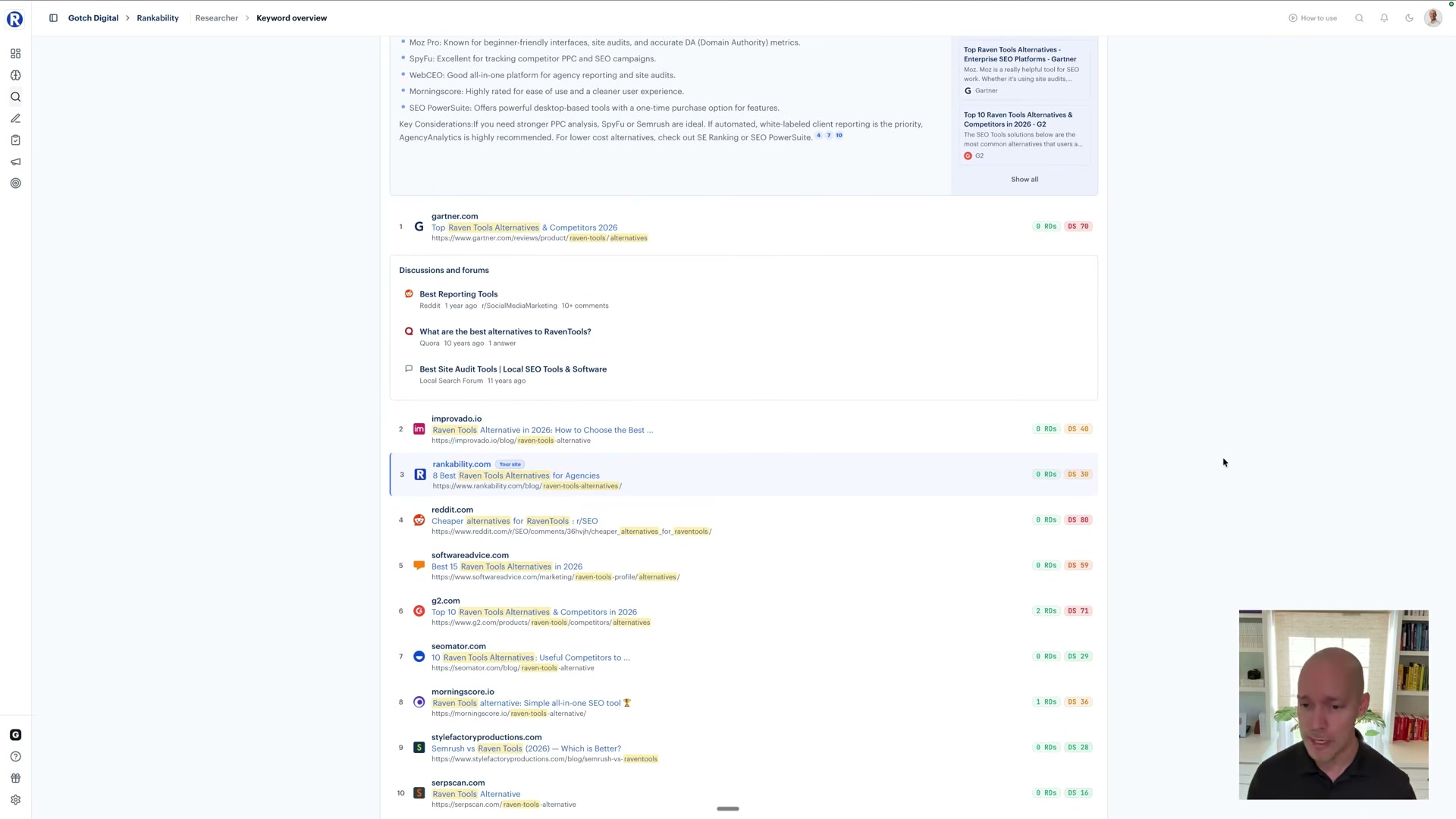Open G2 source card in AI overview

pos(1025,135)
